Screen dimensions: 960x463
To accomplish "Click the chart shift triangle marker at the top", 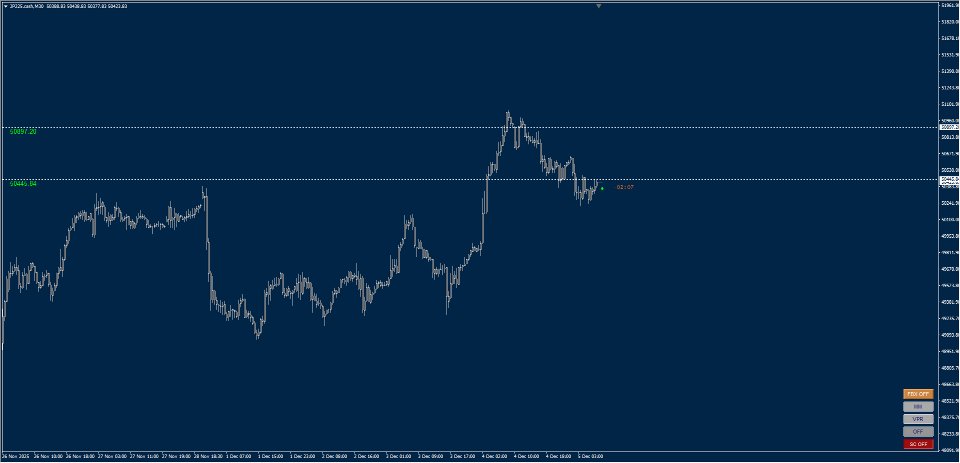I will pos(599,6).
